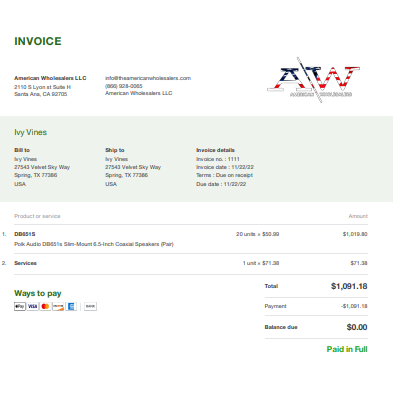Click the Polk Audio DB651s product description
The image size is (393, 401).
click(94, 244)
